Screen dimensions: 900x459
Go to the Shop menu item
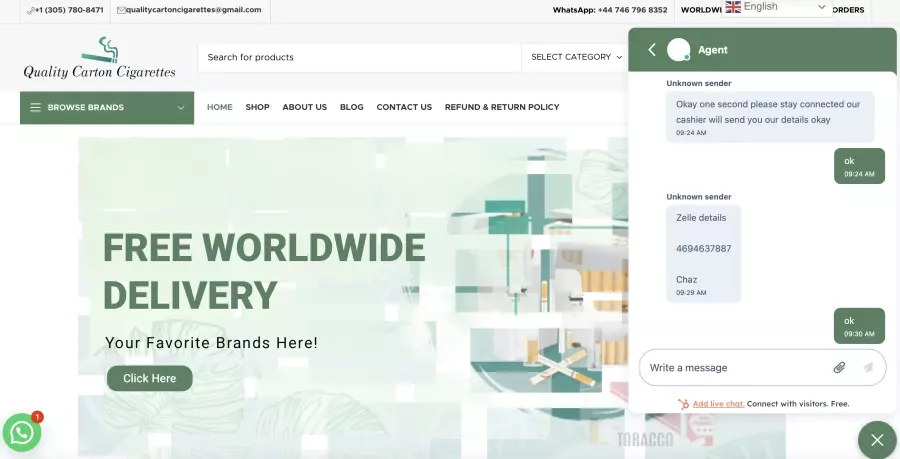click(x=257, y=107)
